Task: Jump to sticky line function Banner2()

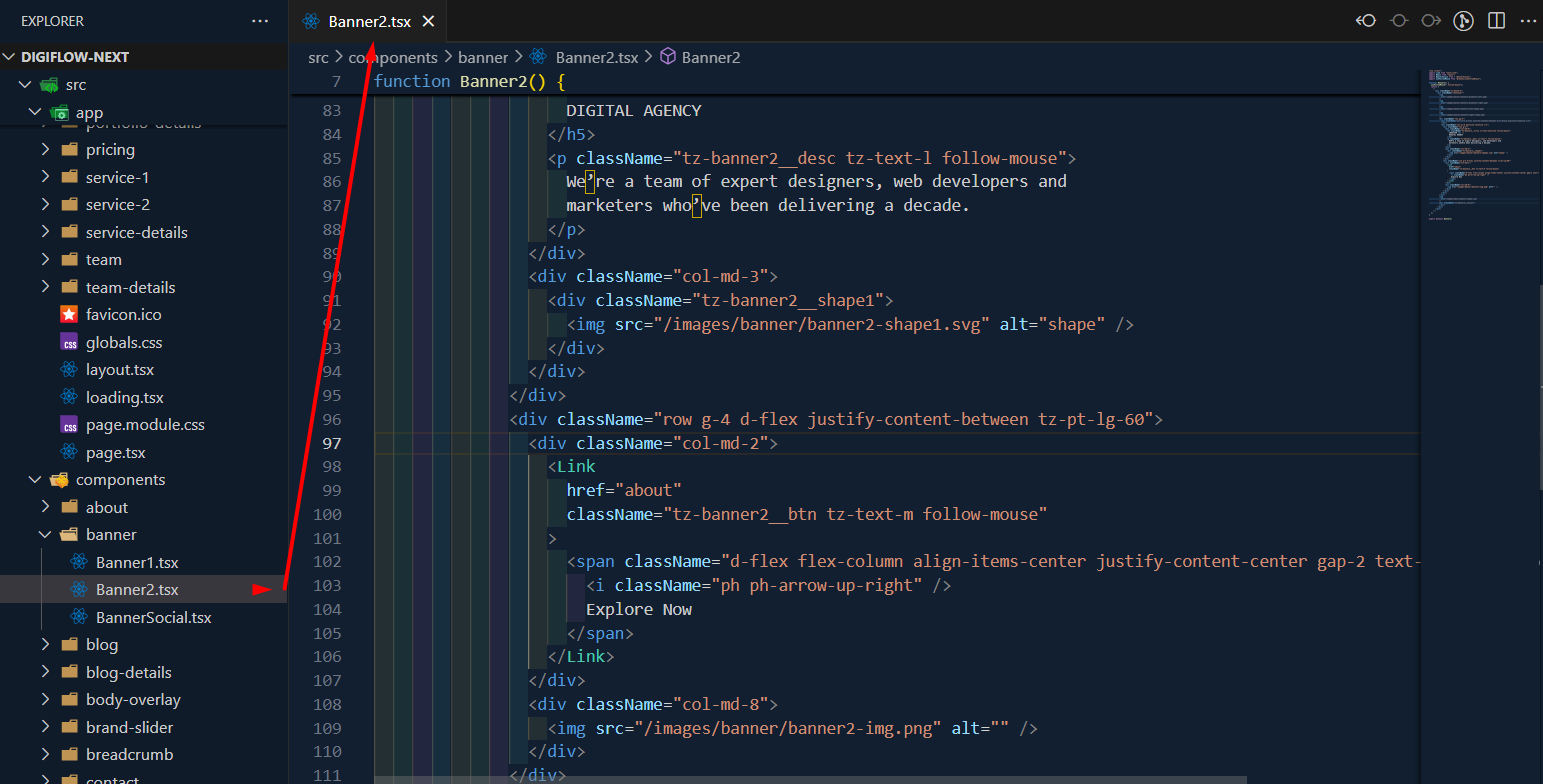Action: 470,81
